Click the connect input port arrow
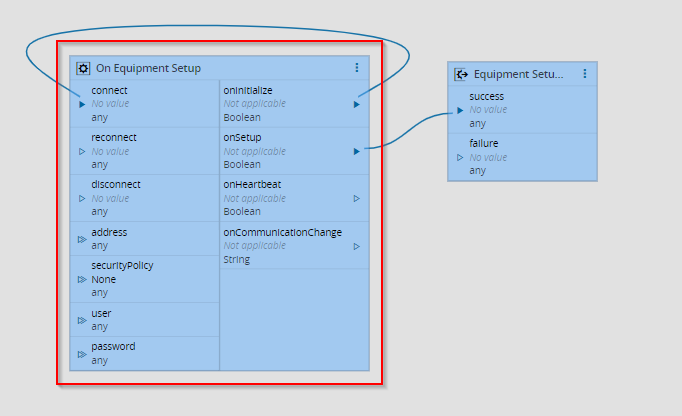The height and width of the screenshot is (416, 682). point(82,103)
